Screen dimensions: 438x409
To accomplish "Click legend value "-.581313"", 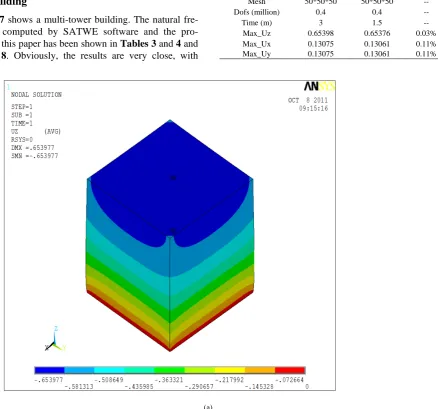I will [79, 386].
